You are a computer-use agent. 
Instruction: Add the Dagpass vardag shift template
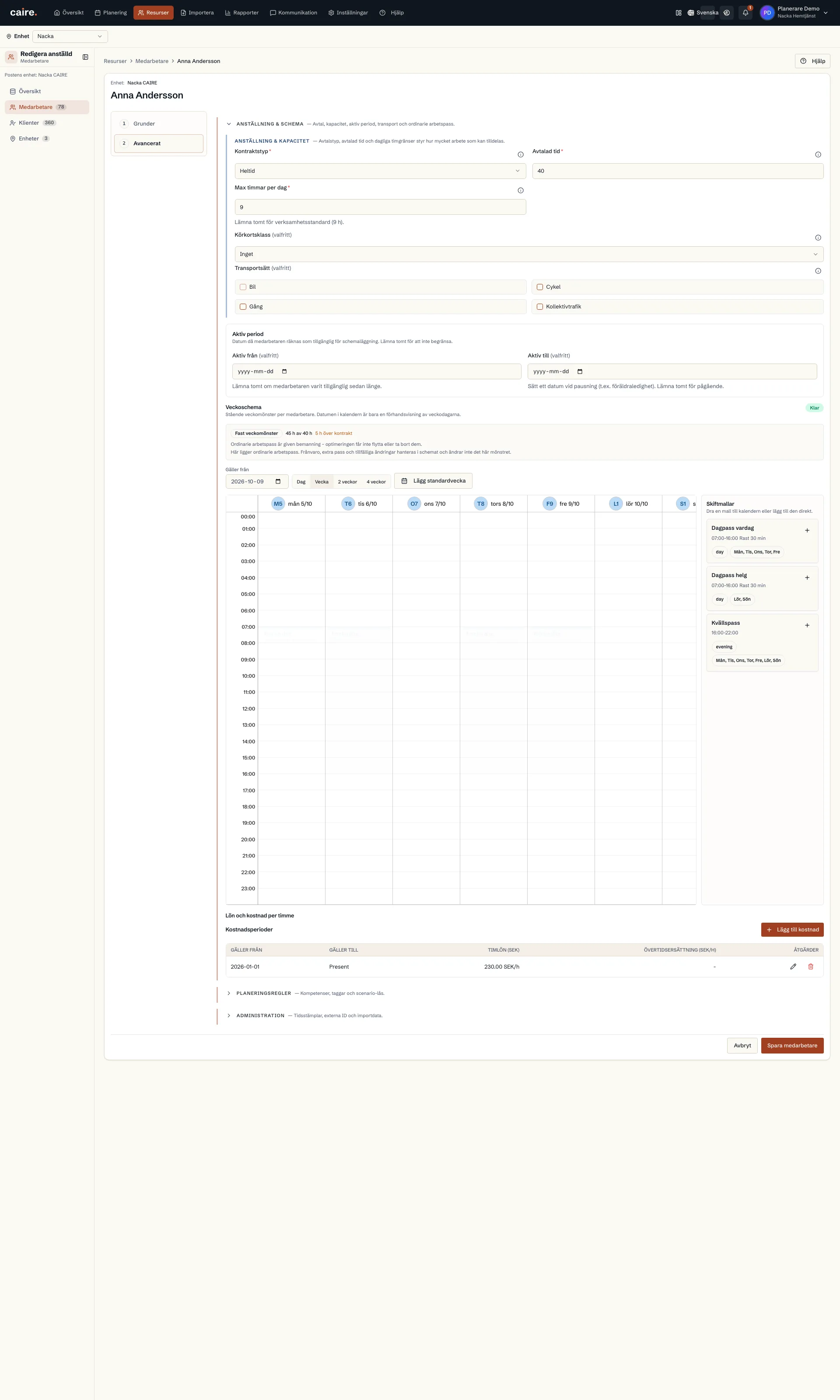click(x=807, y=530)
